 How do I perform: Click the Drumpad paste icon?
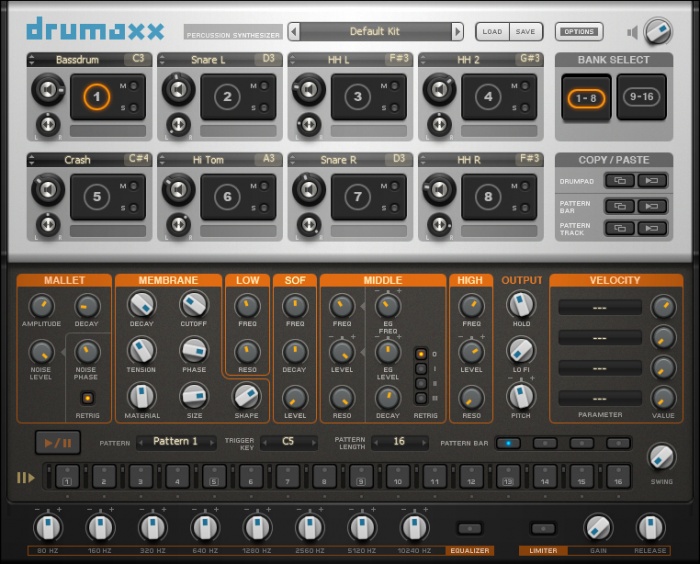[x=652, y=181]
